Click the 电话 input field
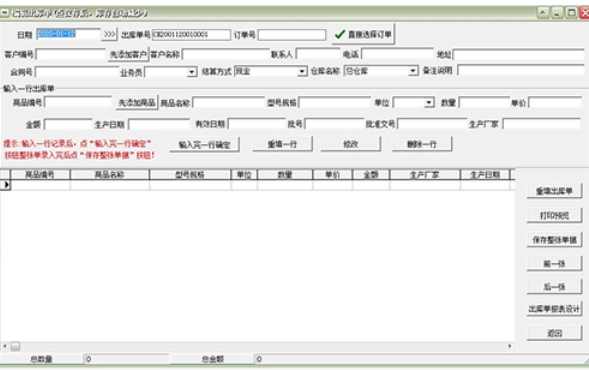The width and height of the screenshot is (589, 370). (397, 54)
